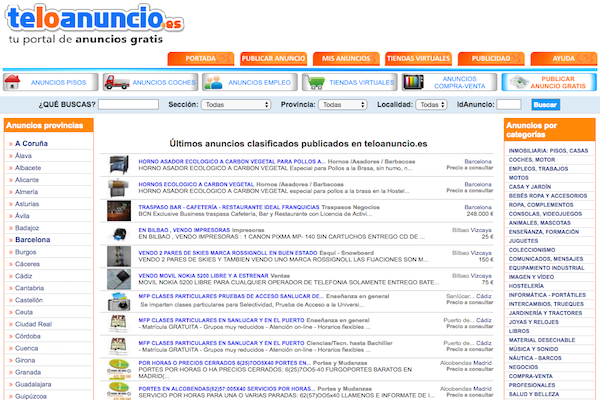The image size is (600, 400).
Task: Open Vendo 2 Pares de Skies ad title
Action: click(228, 253)
